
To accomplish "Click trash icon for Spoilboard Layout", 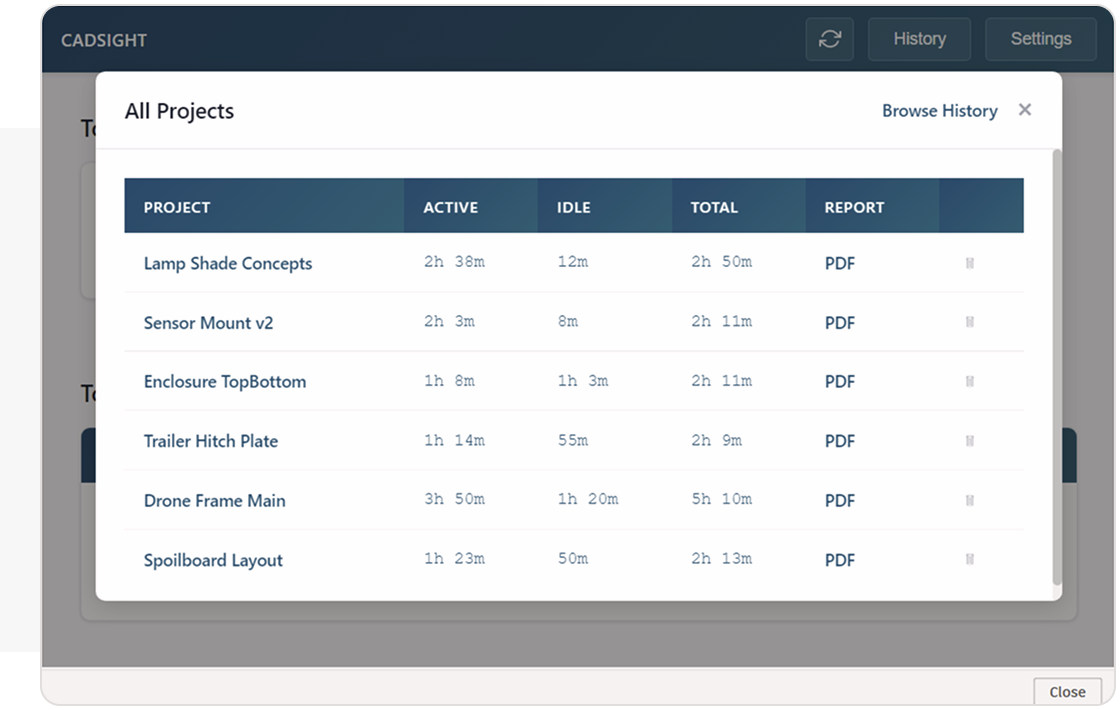I will click(x=970, y=560).
